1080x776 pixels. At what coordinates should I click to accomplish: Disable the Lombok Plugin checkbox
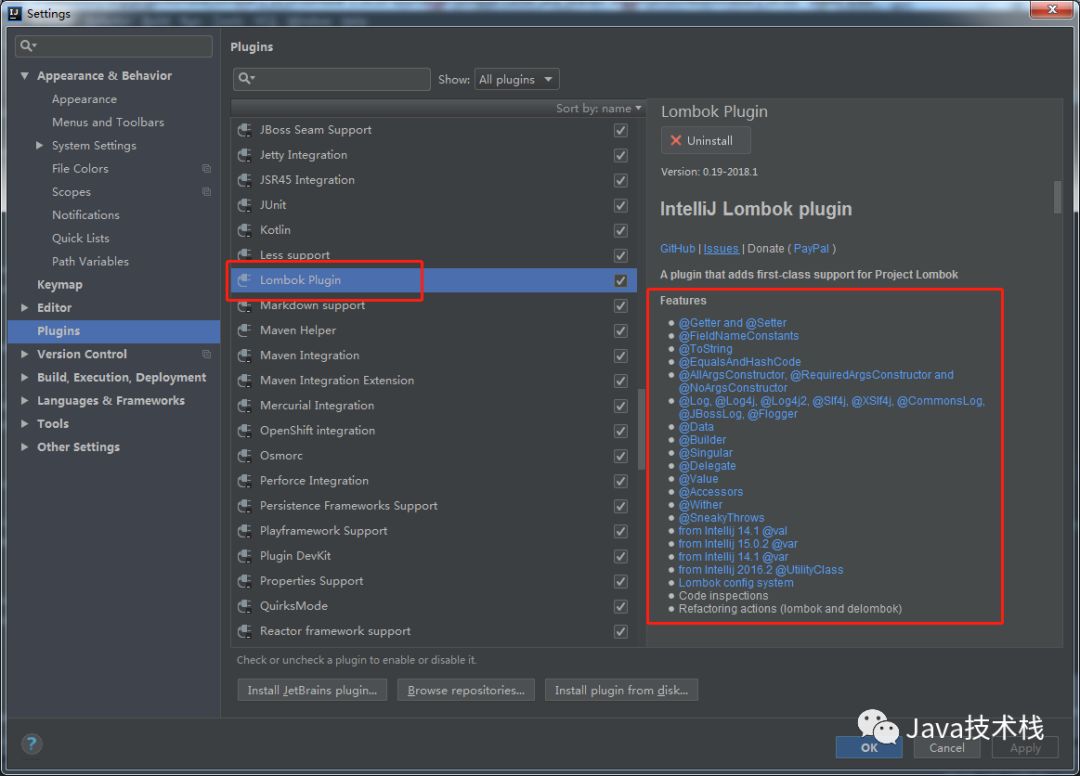point(621,280)
